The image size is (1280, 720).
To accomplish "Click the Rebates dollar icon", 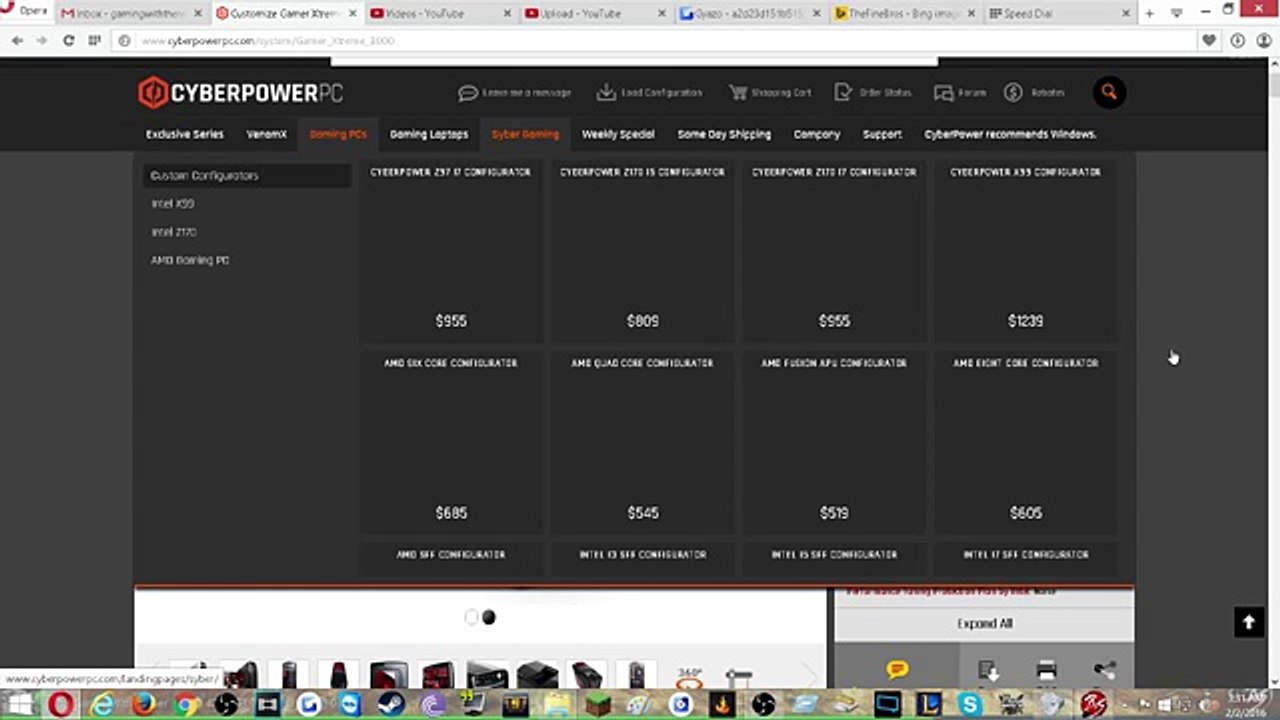I will [1013, 93].
